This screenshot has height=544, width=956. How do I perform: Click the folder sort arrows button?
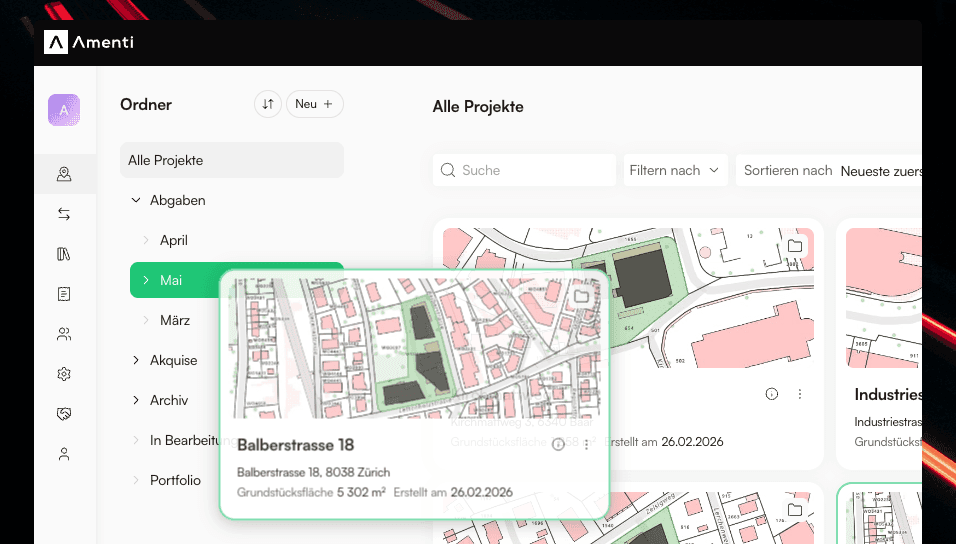point(268,104)
